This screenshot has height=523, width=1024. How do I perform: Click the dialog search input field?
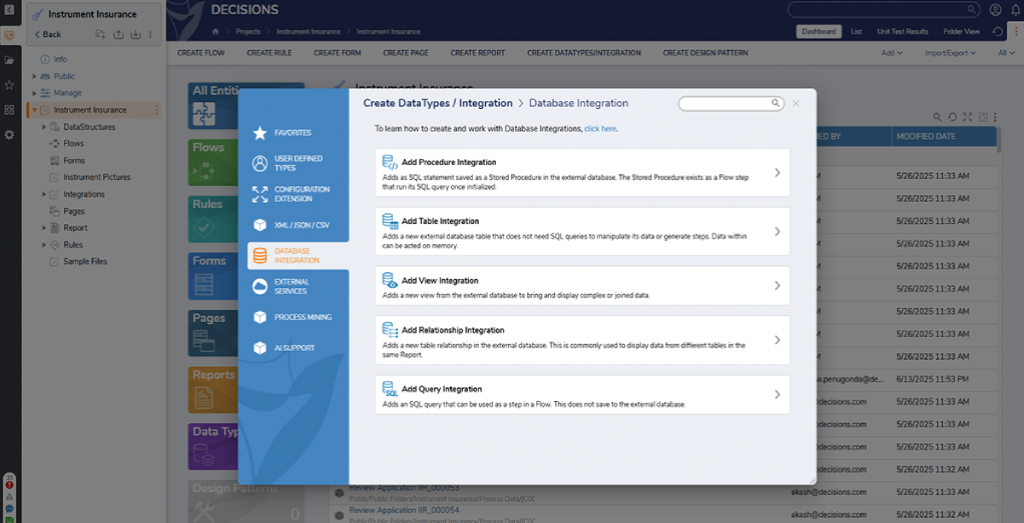[x=731, y=103]
